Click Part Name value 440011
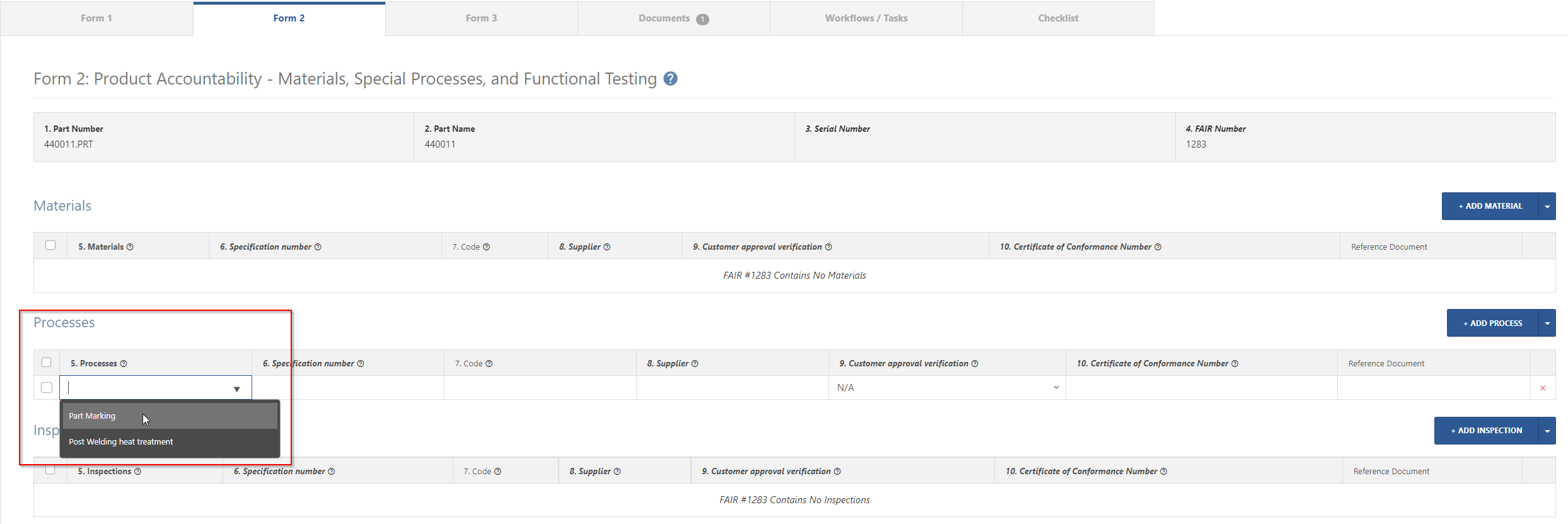1568x524 pixels. point(439,144)
